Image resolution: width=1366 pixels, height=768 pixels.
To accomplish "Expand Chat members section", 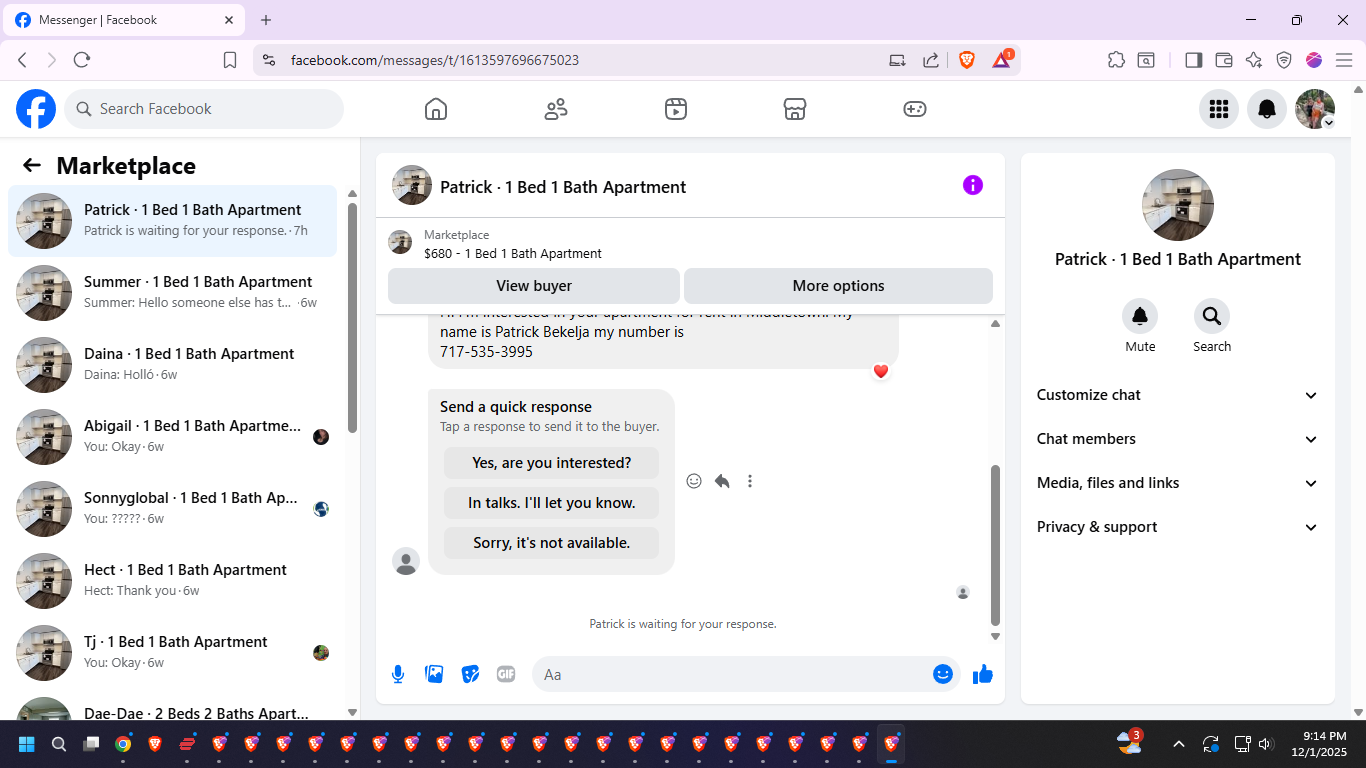I will point(1178,439).
